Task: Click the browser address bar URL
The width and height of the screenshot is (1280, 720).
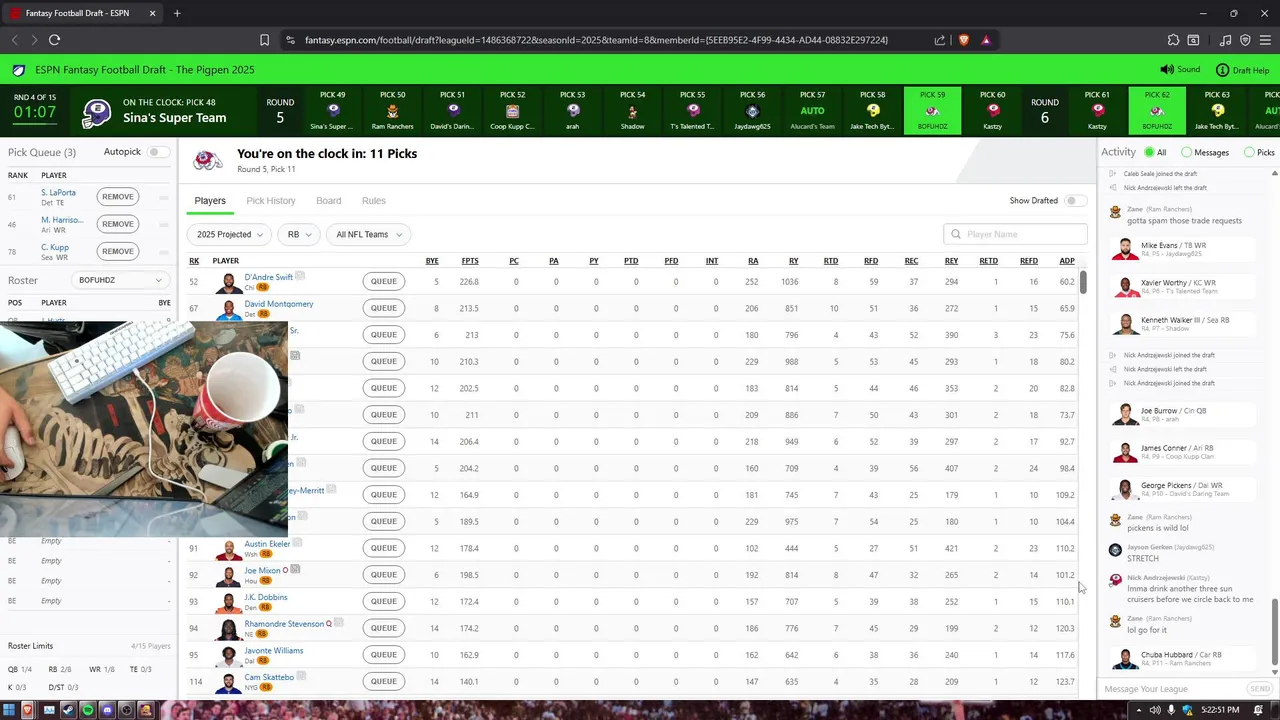Action: pos(597,40)
